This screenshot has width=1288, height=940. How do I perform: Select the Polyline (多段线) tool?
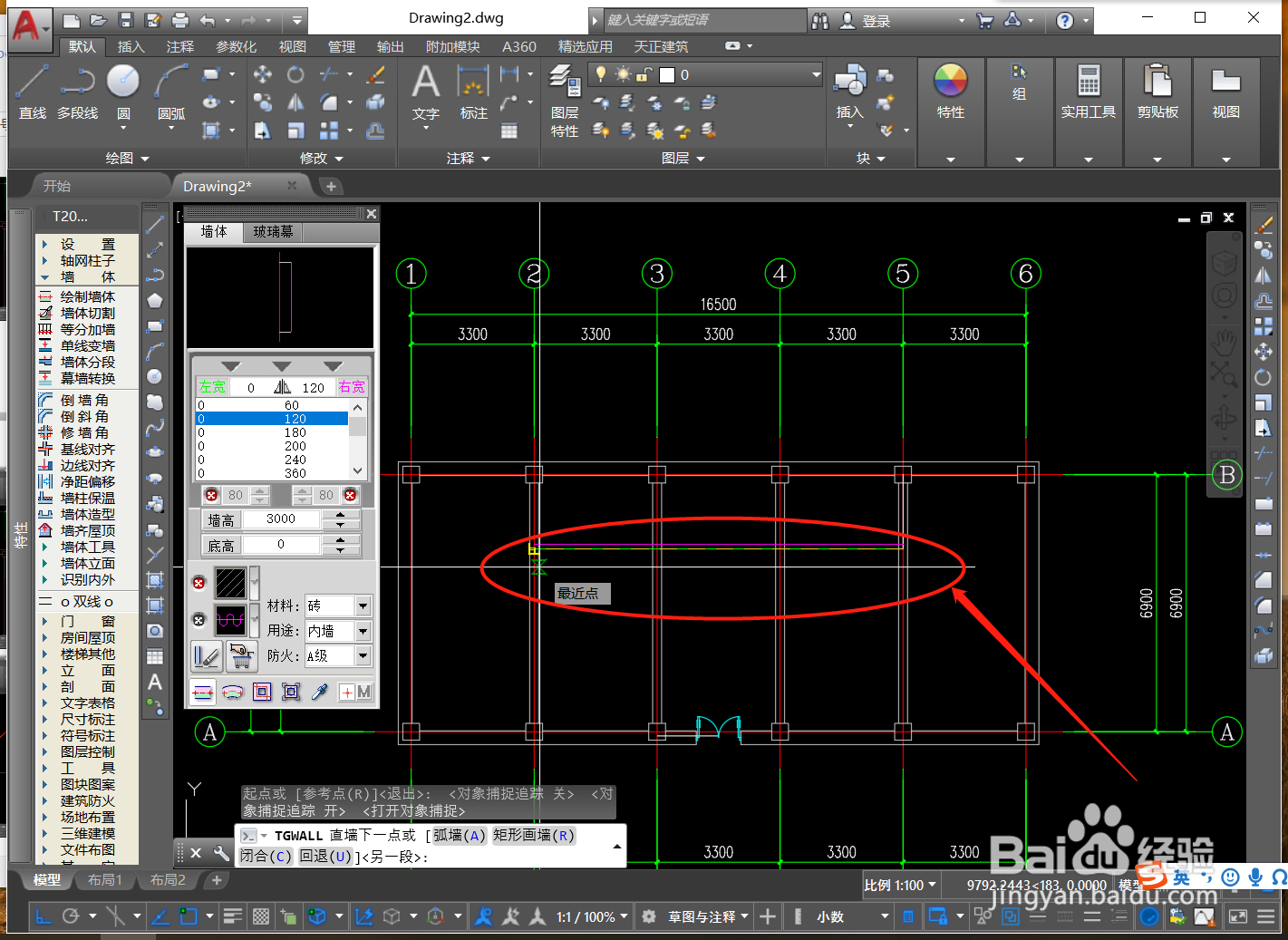tap(77, 92)
